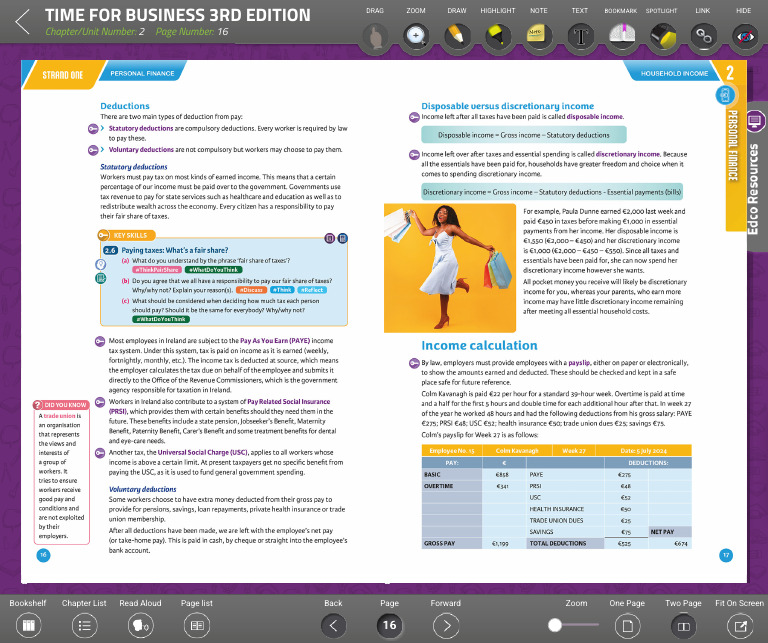768x643 pixels.
Task: Click the green icon beside question (b)
Action: pyautogui.click(x=100, y=279)
